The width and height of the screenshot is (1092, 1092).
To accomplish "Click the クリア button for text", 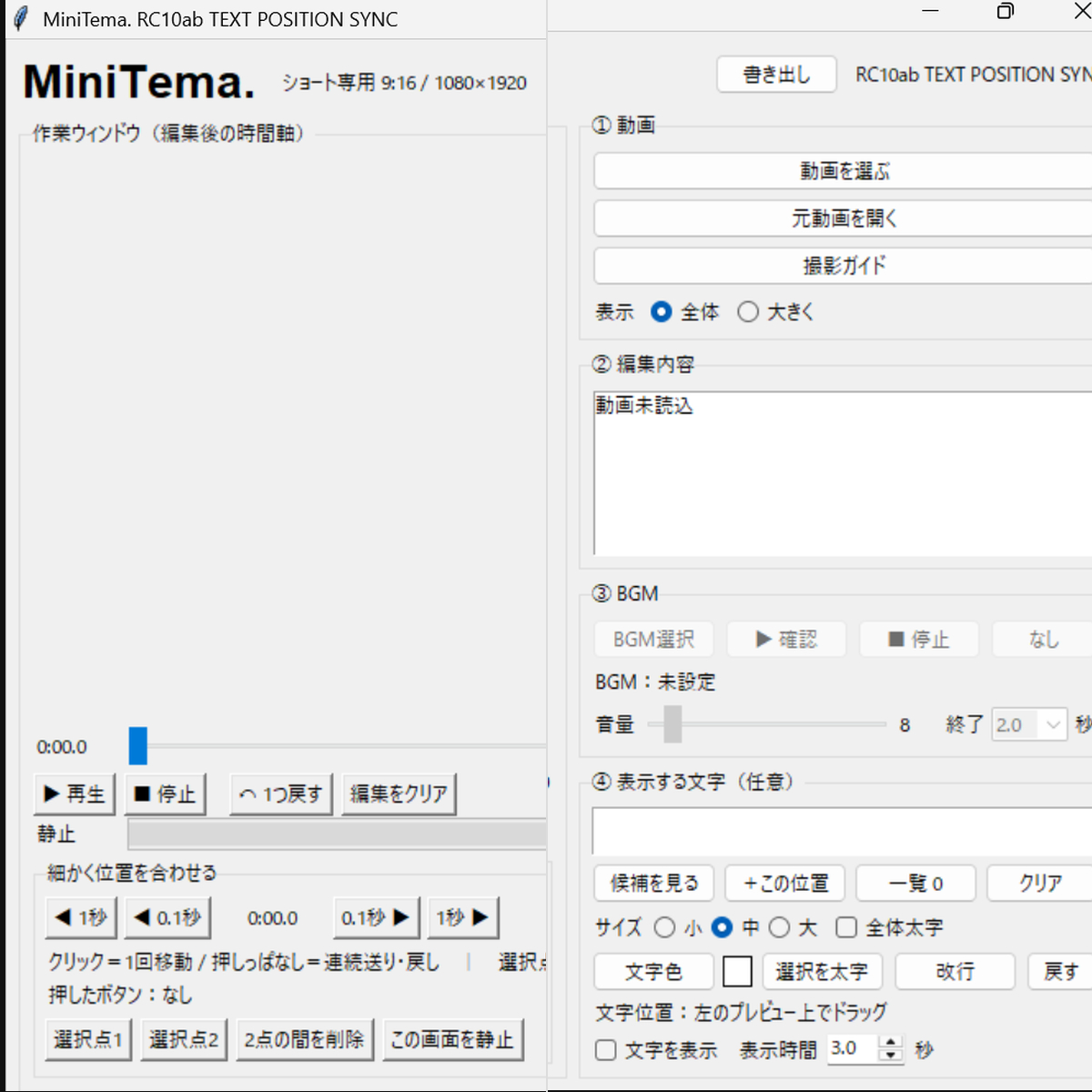I will 1040,883.
